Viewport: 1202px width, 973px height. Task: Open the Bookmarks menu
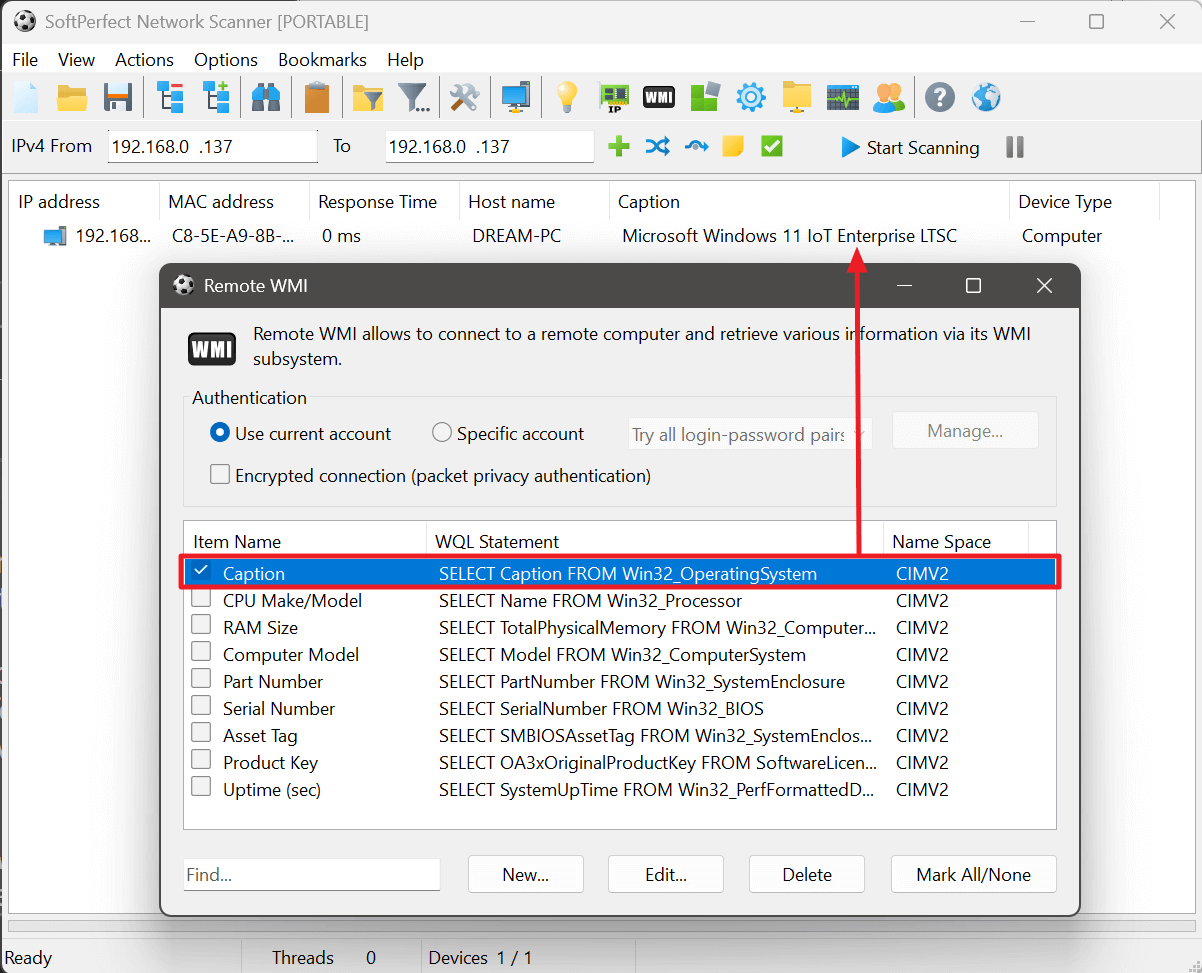pyautogui.click(x=322, y=60)
